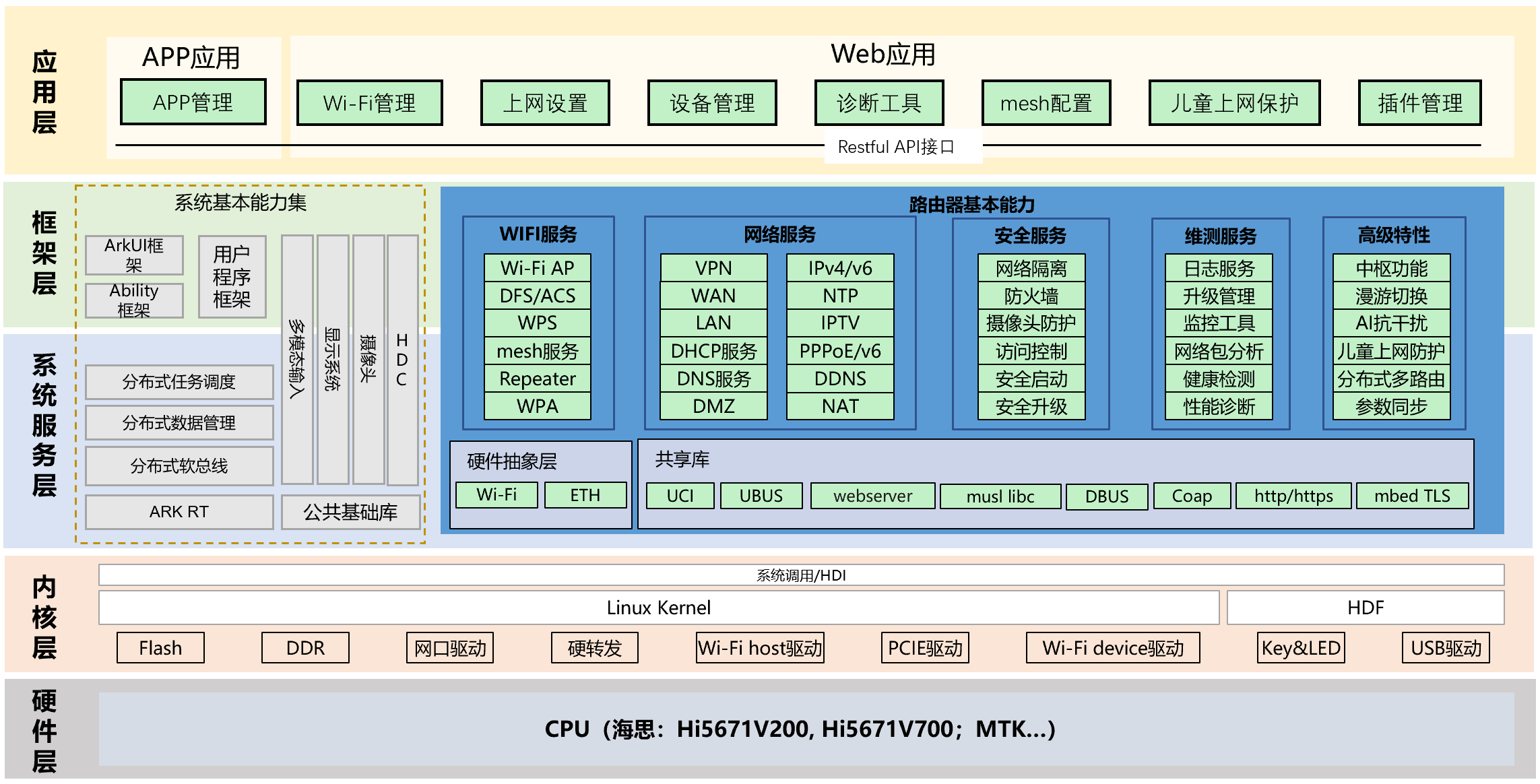1540x784 pixels.
Task: Select the Coap box
Action: (x=1192, y=496)
